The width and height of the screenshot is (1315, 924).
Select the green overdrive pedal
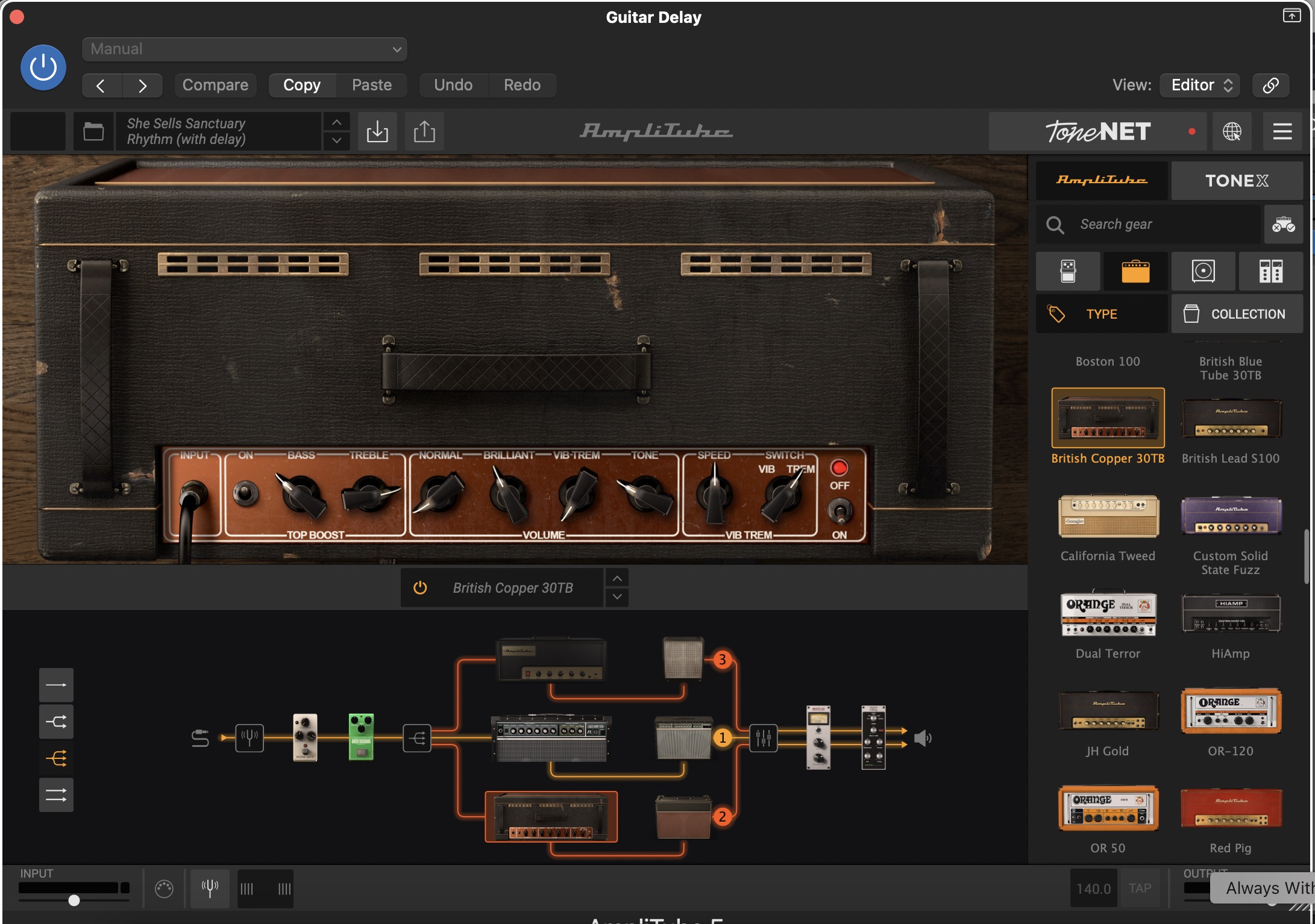[361, 737]
